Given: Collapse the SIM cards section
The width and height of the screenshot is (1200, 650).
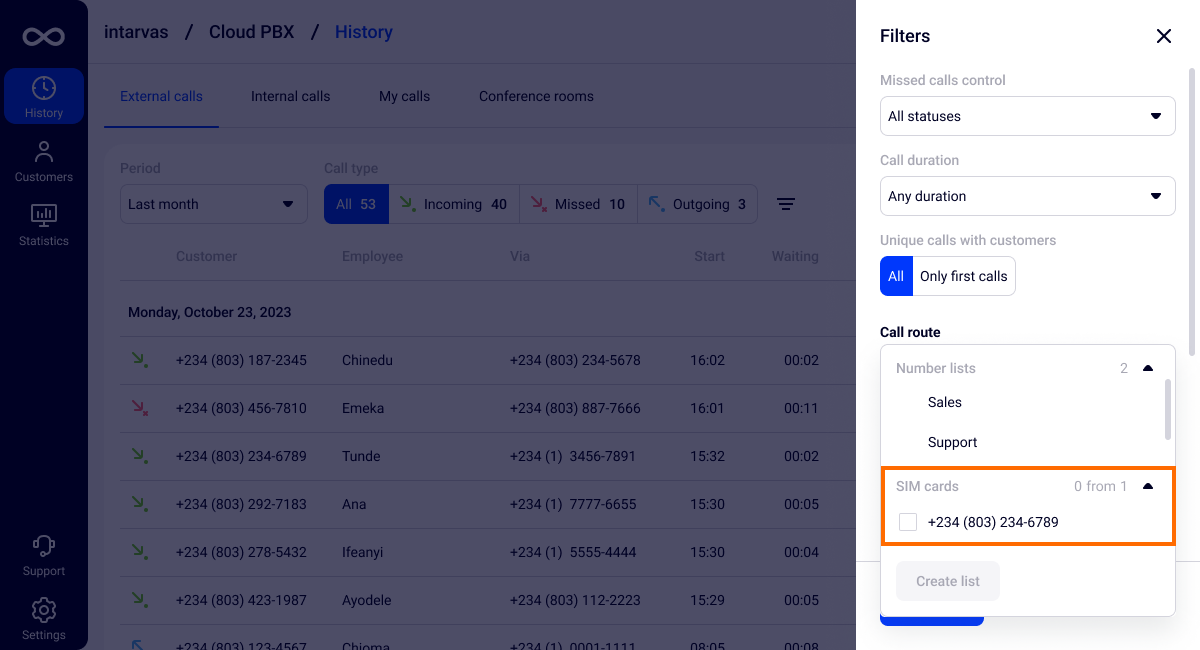Looking at the screenshot, I should coord(1148,486).
